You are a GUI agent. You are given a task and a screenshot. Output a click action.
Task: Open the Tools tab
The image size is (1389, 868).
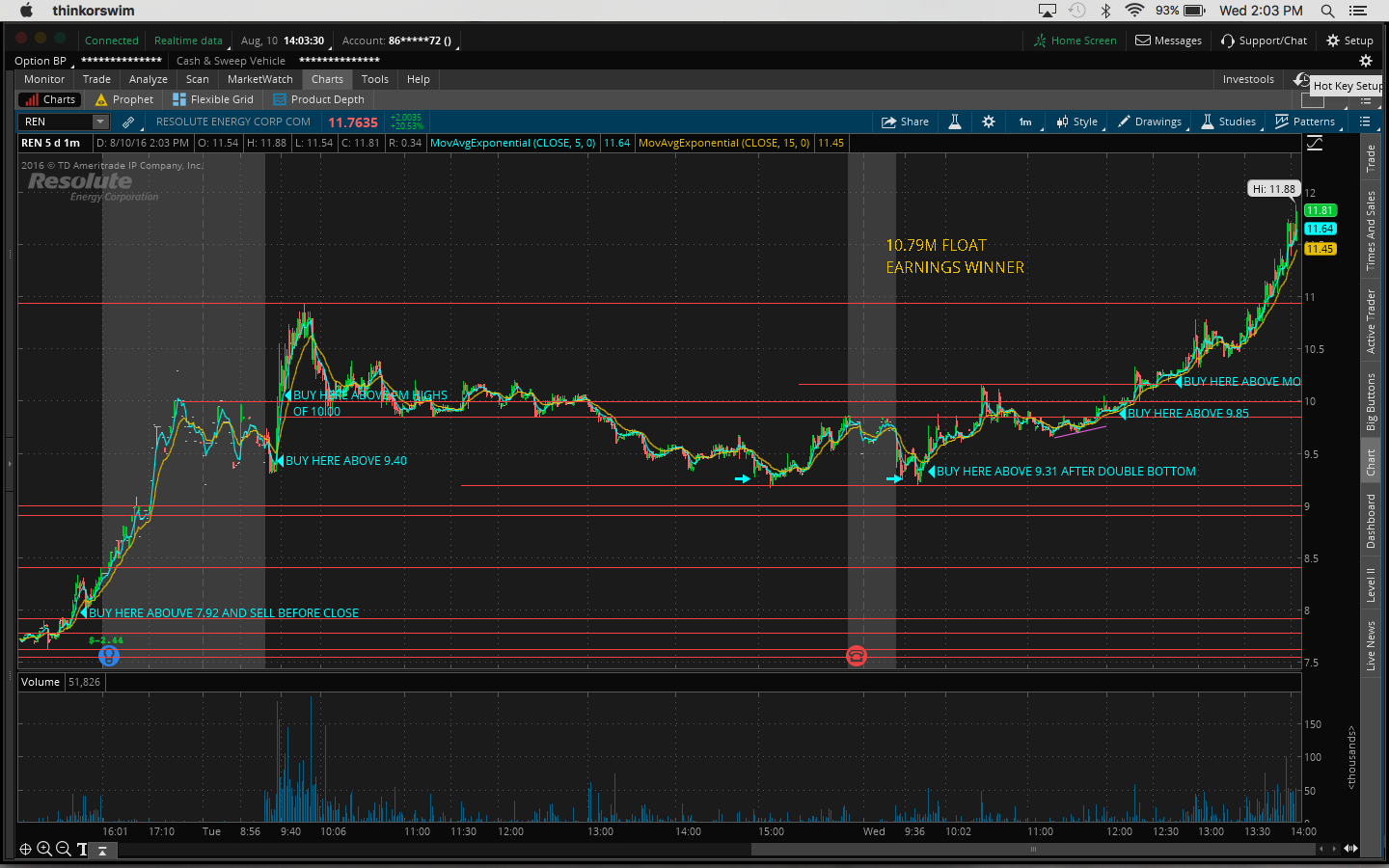[375, 79]
